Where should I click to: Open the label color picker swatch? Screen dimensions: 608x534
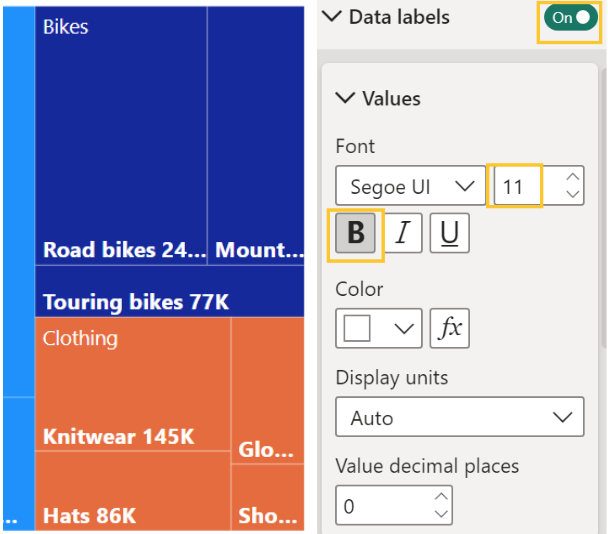(378, 328)
